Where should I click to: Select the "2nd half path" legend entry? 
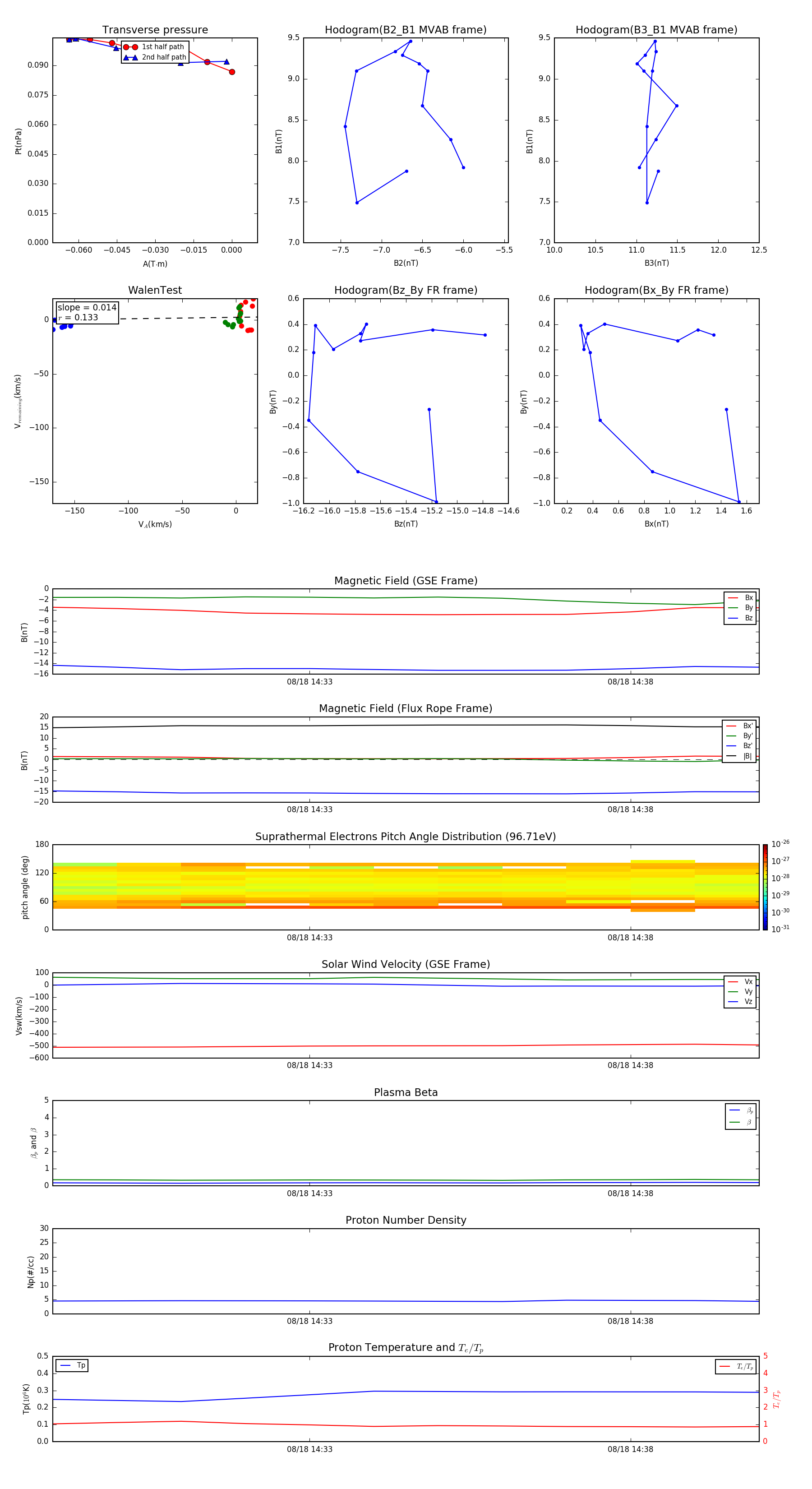point(155,57)
